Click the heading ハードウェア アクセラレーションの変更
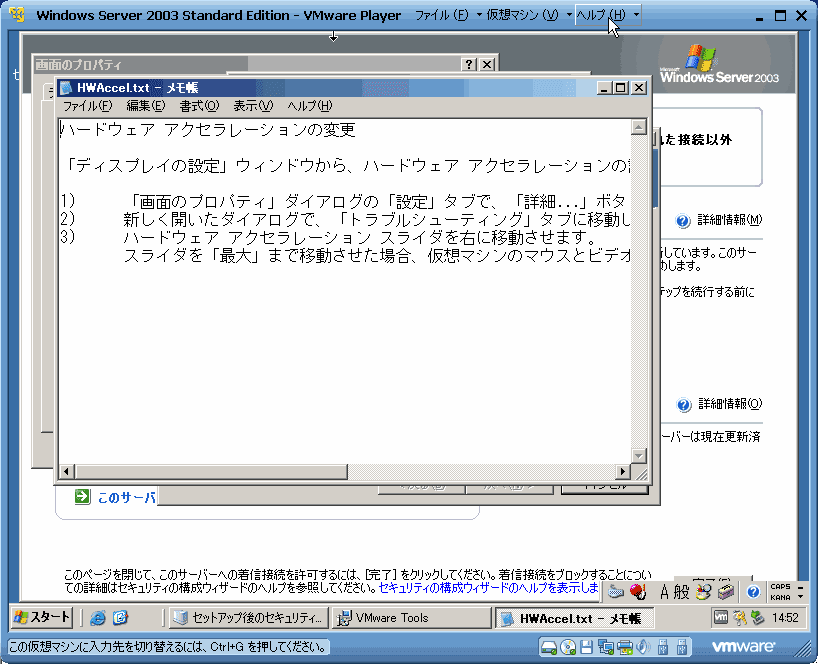Image resolution: width=818 pixels, height=664 pixels. [x=209, y=129]
